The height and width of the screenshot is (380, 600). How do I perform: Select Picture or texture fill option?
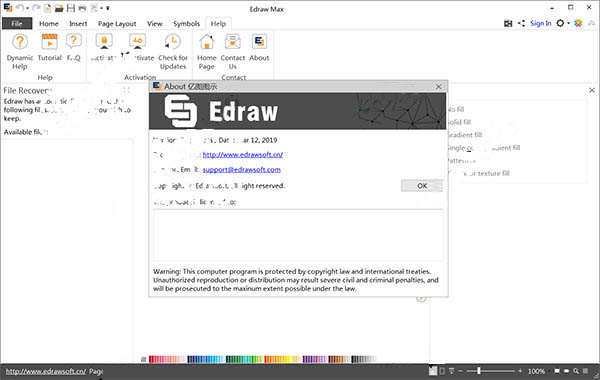(478, 173)
